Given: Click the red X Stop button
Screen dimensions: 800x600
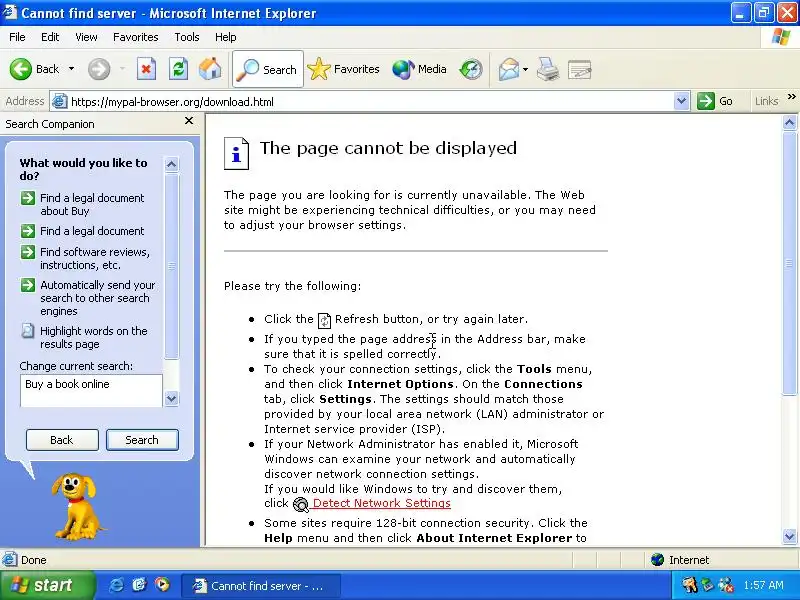Looking at the screenshot, I should (146, 69).
